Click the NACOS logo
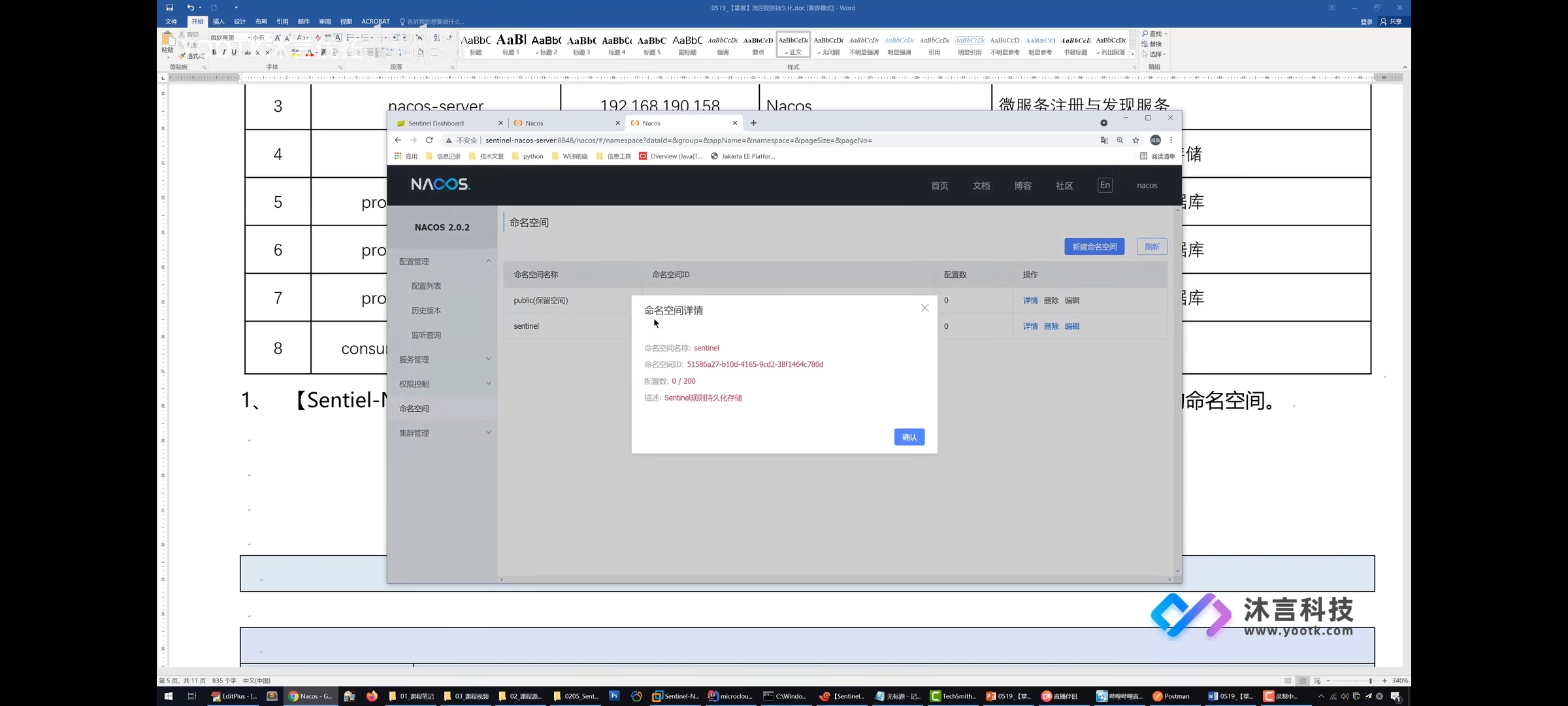 [440, 184]
